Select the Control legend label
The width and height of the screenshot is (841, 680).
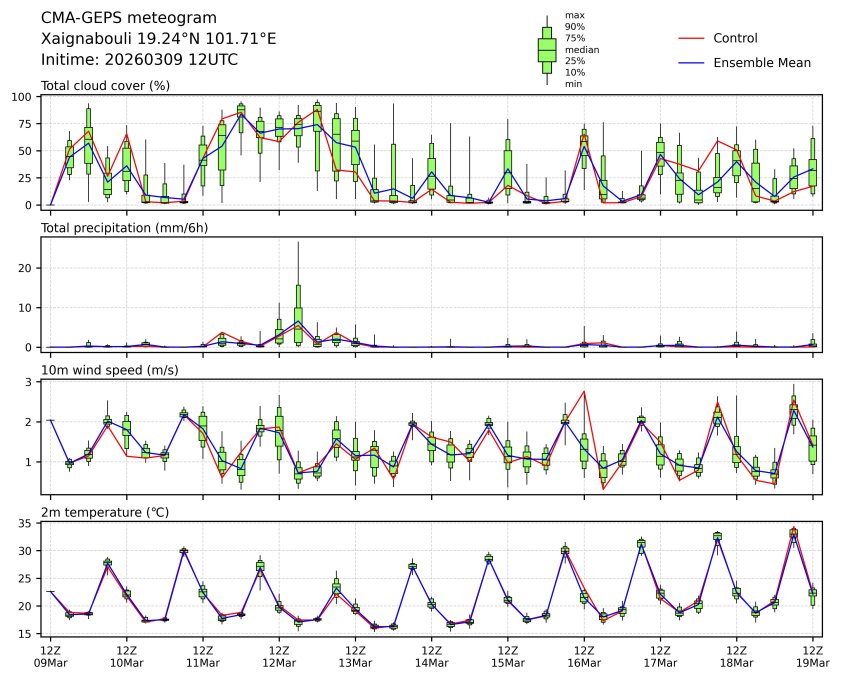tap(735, 39)
